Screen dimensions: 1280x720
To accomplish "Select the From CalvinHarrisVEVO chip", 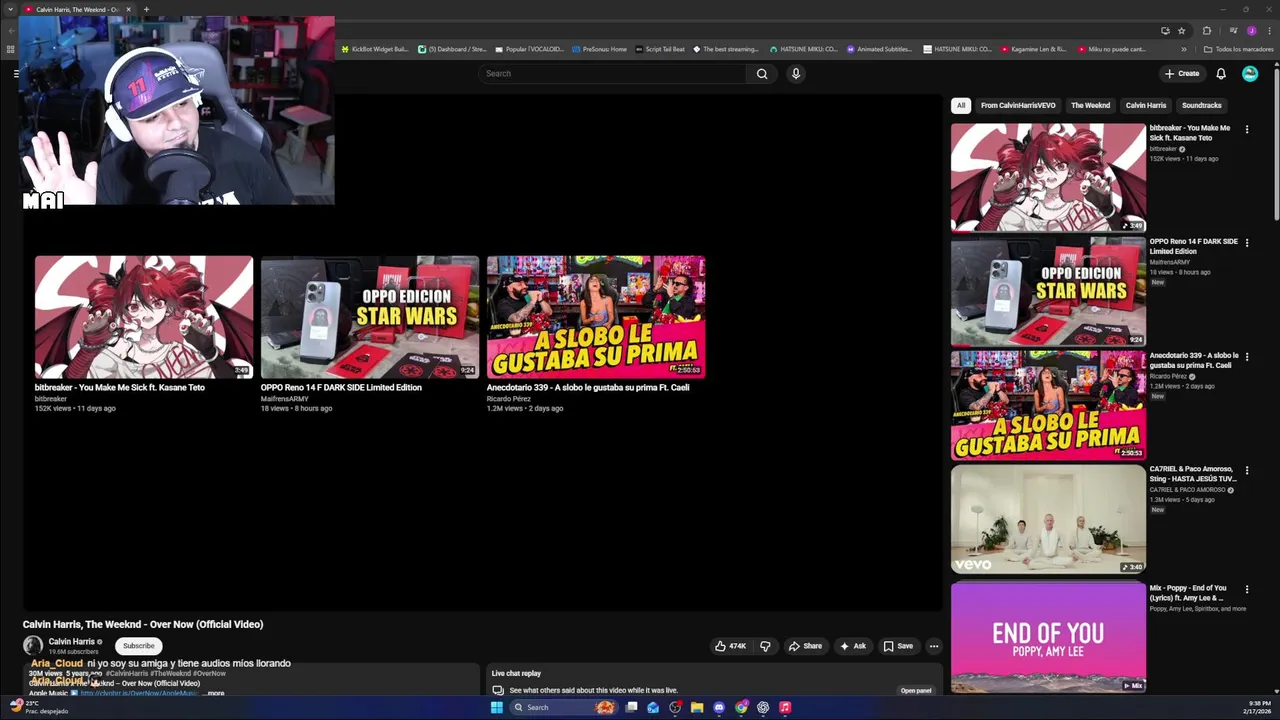I will click(1018, 105).
